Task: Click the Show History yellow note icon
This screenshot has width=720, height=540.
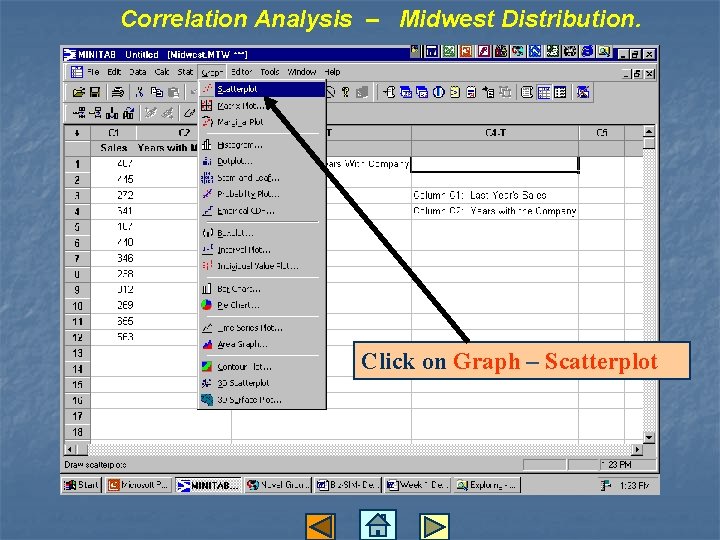Action: coord(455,93)
